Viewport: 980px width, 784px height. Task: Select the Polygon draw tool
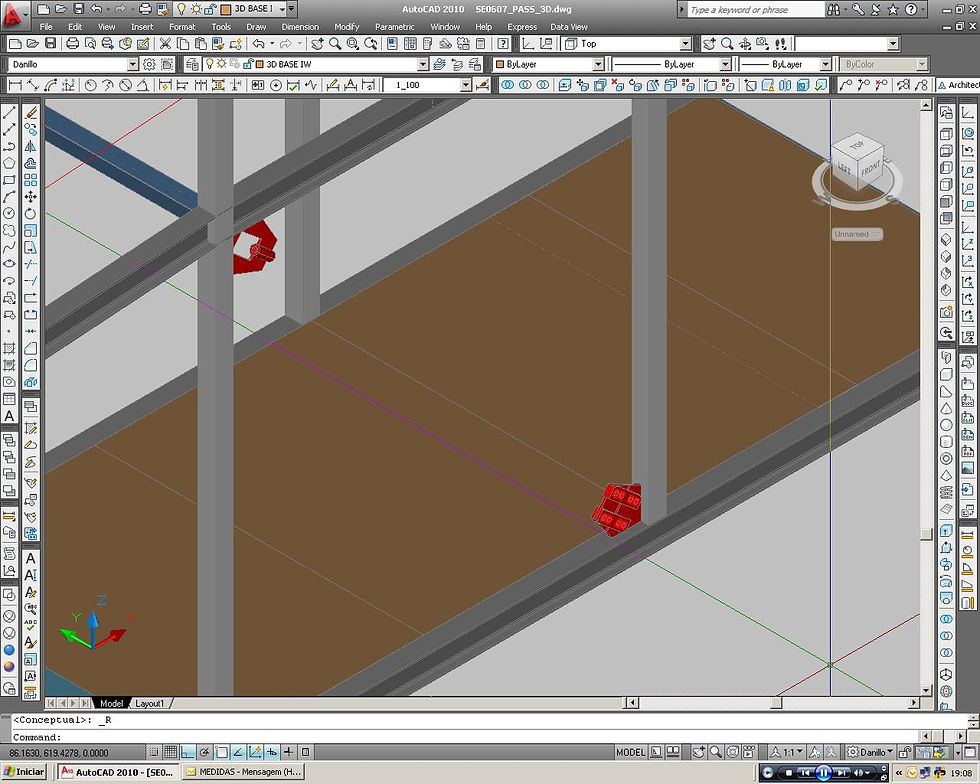9,163
